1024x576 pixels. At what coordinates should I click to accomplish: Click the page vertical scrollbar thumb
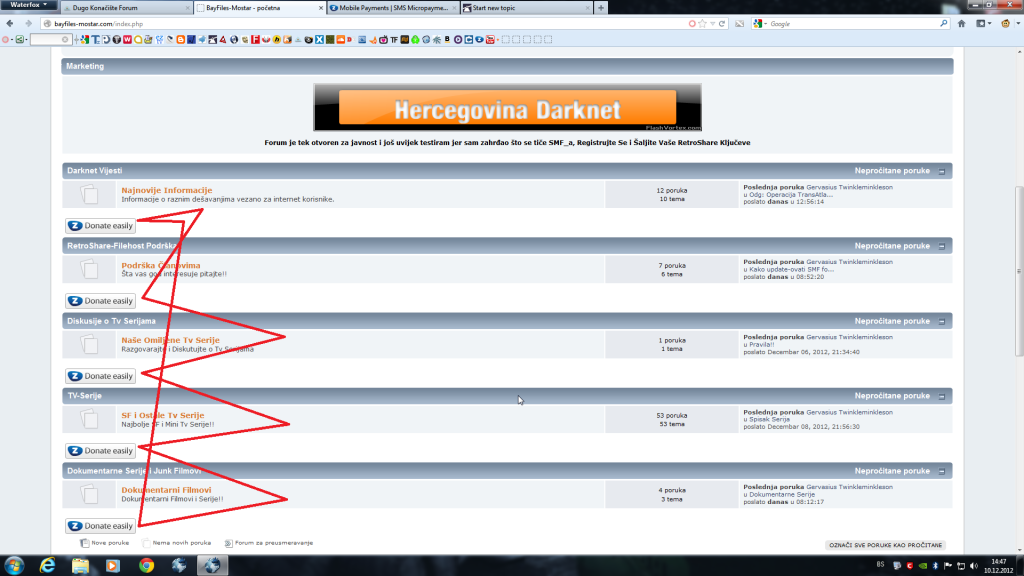tap(1019, 271)
